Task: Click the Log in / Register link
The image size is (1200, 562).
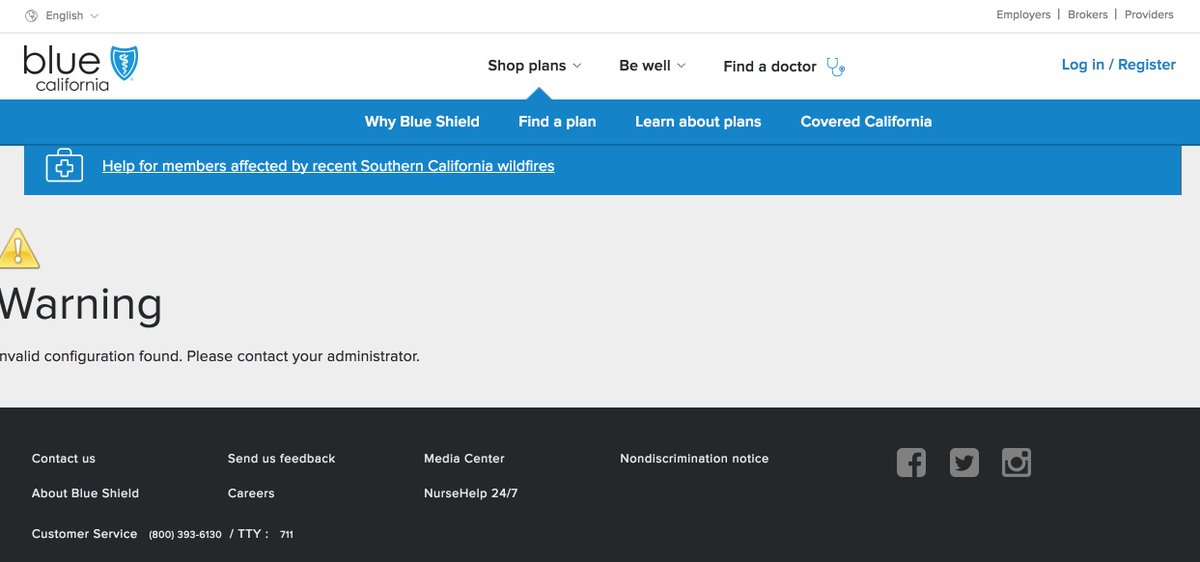Action: coord(1118,65)
